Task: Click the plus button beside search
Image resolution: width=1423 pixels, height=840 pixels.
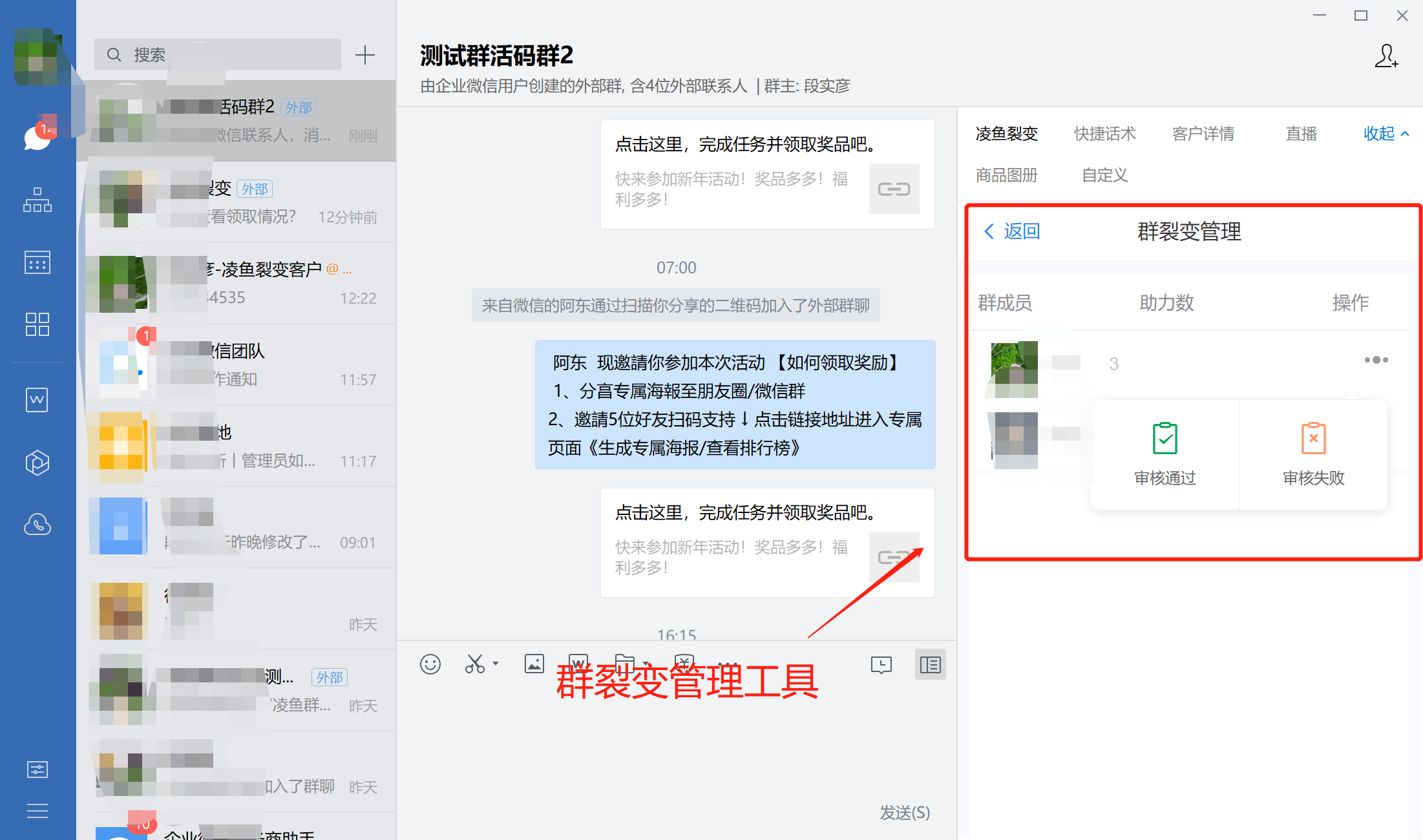Action: pos(365,55)
